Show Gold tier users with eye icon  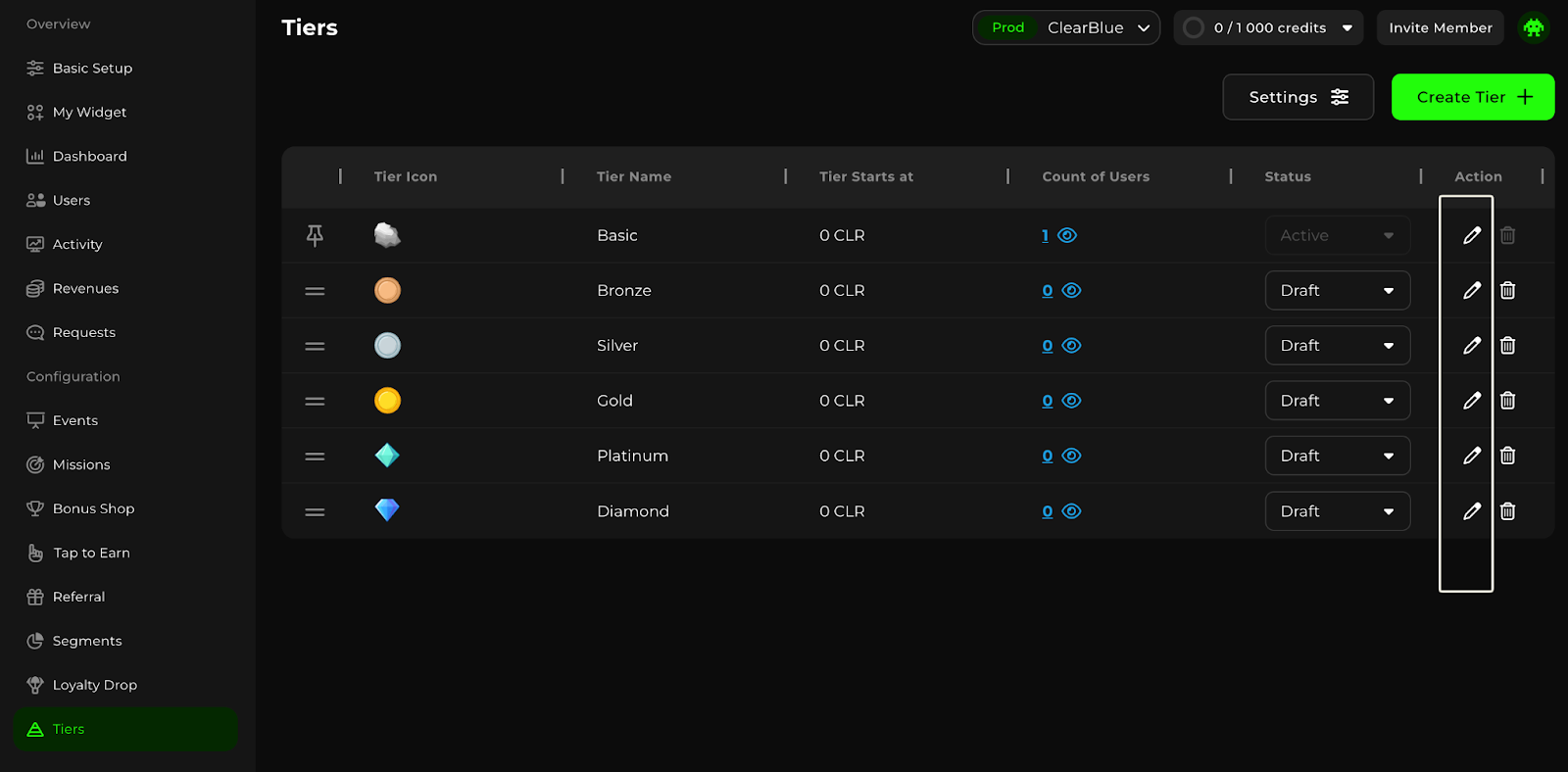pos(1071,401)
